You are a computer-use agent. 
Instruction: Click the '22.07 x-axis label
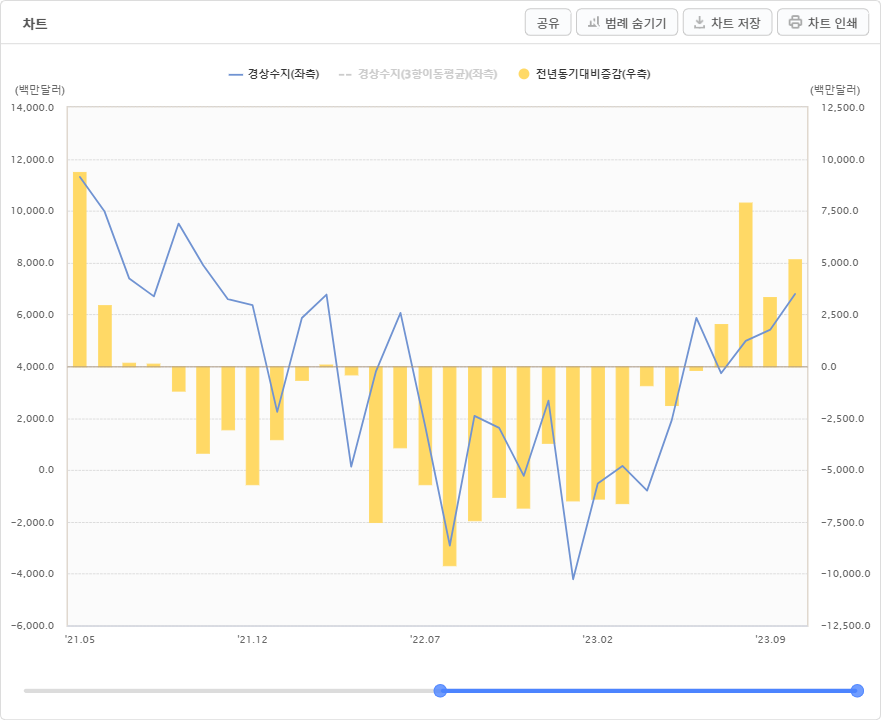[x=425, y=640]
